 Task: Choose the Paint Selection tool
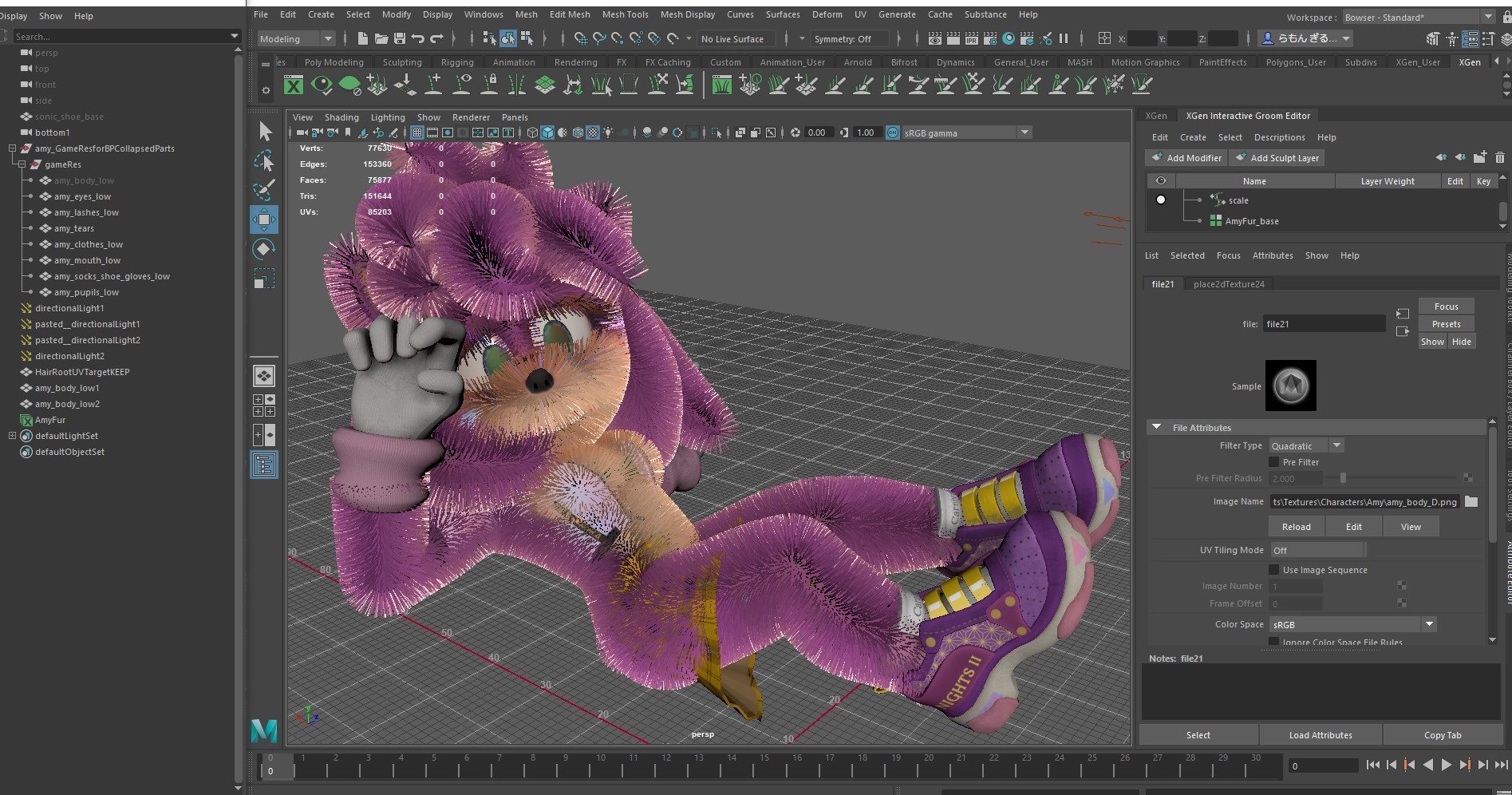264,190
